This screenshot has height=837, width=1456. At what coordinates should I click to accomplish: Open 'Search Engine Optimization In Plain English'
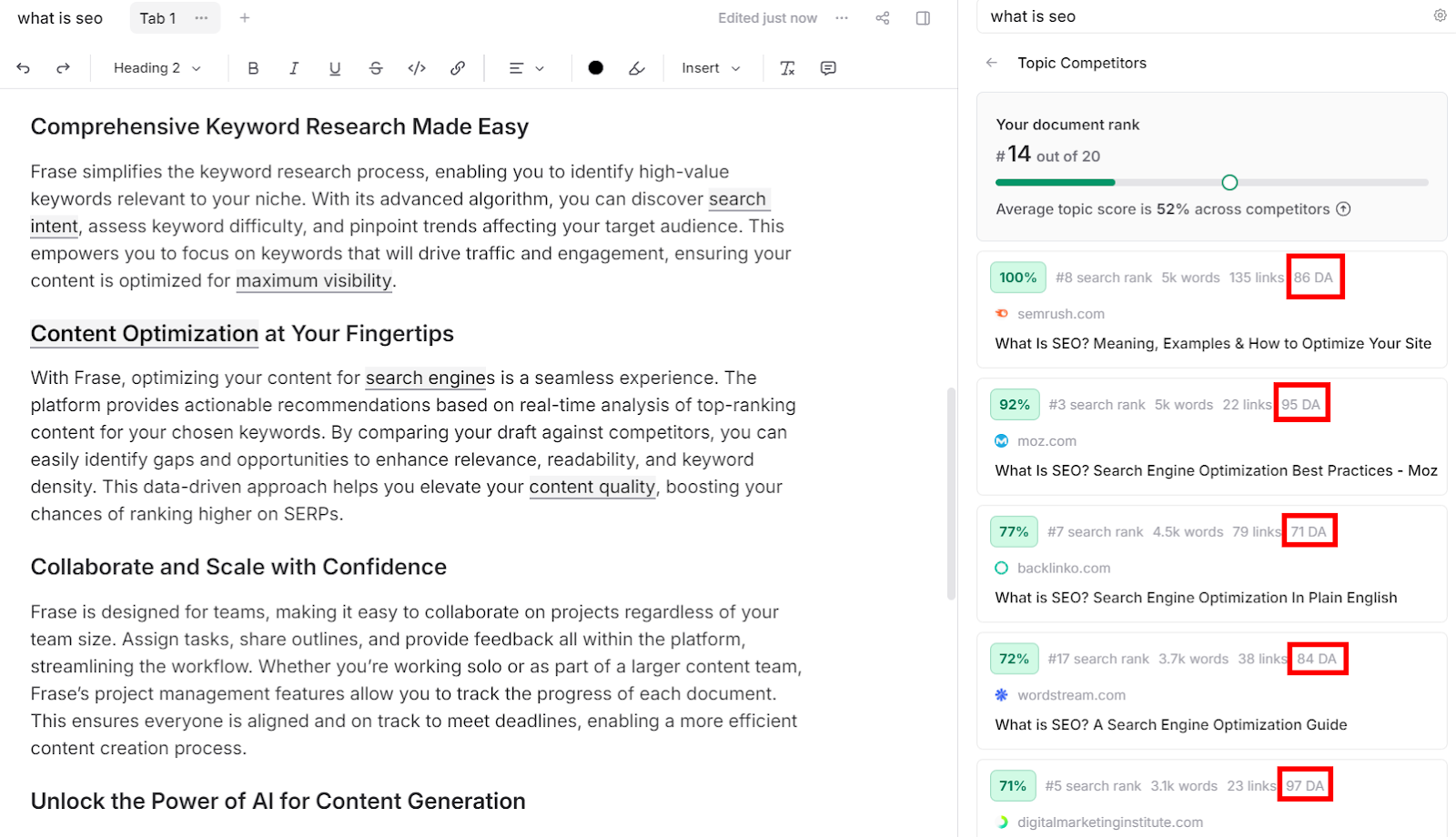[x=1196, y=598]
